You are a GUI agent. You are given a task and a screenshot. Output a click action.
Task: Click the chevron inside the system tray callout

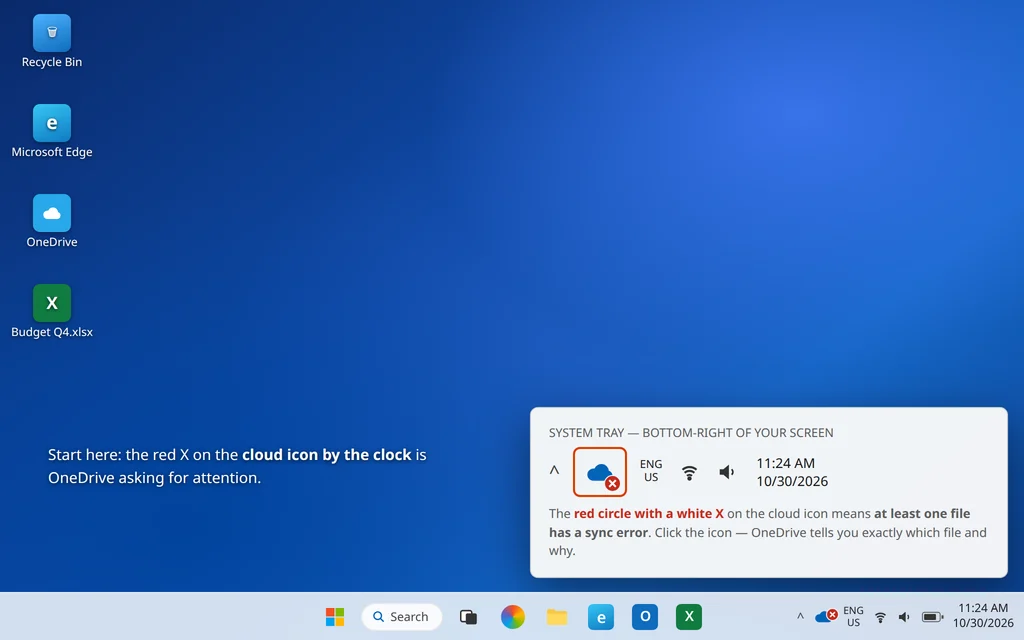point(554,470)
